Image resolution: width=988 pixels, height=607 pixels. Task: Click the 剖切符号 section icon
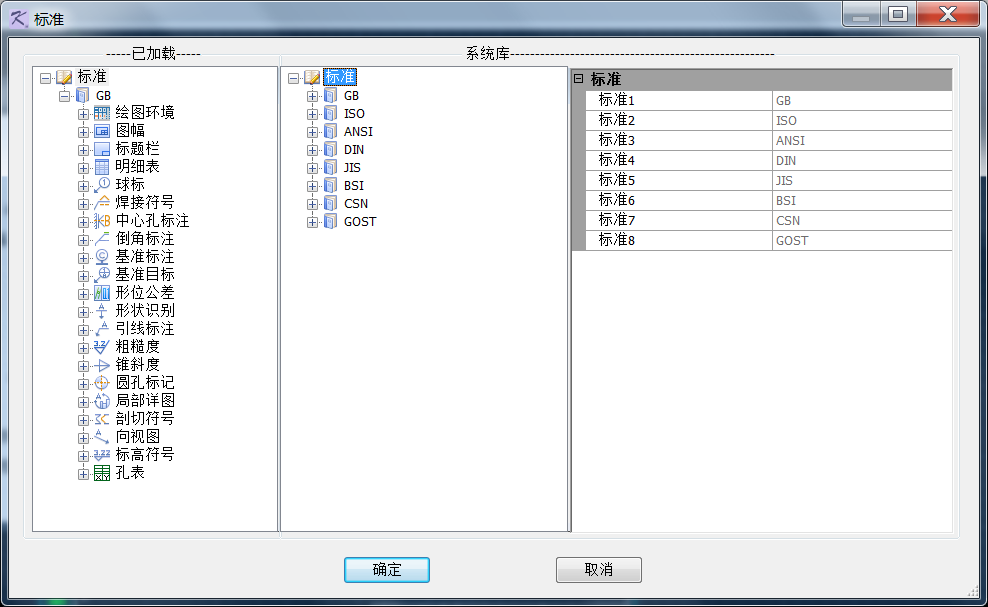point(101,419)
